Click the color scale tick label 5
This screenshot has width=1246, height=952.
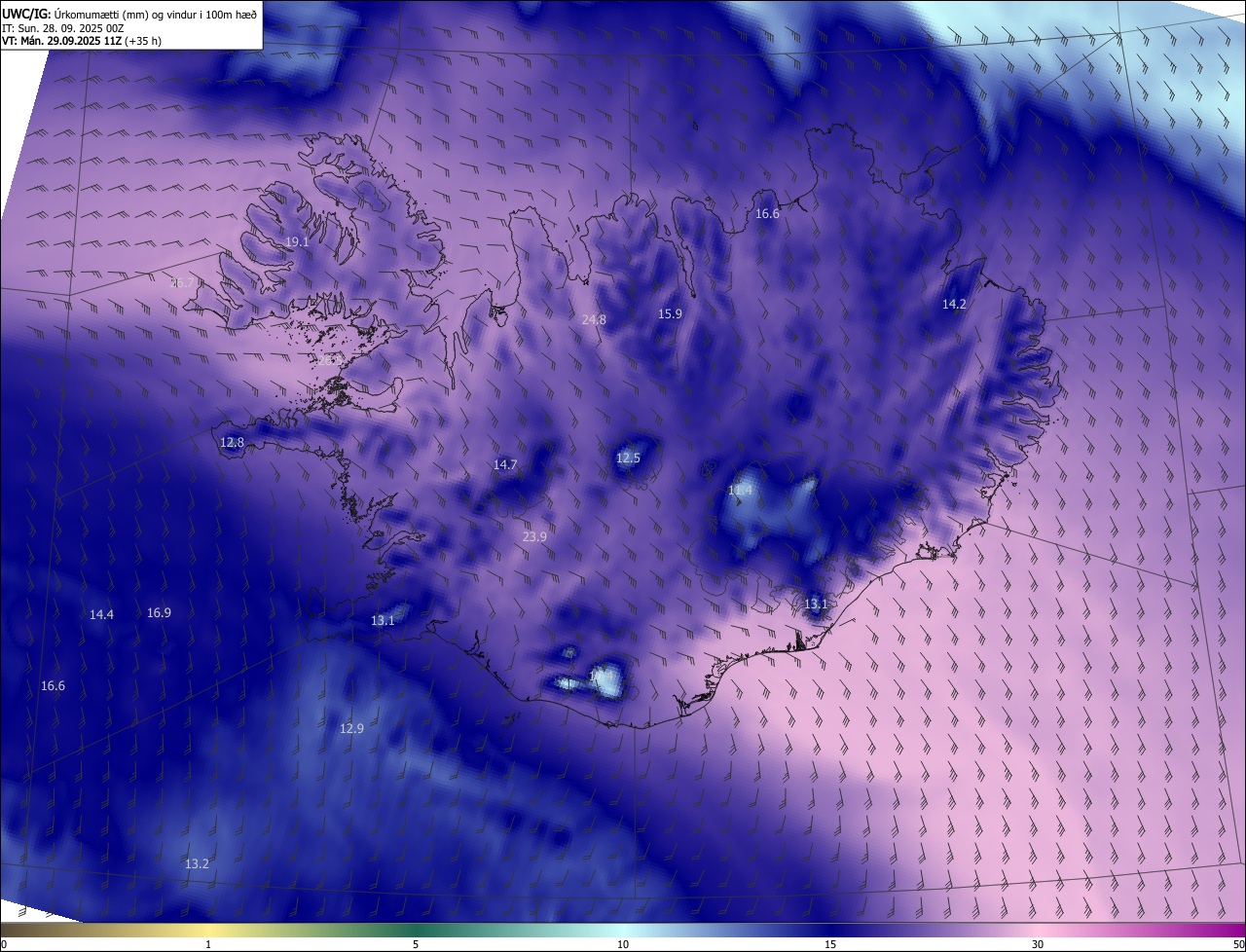416,944
